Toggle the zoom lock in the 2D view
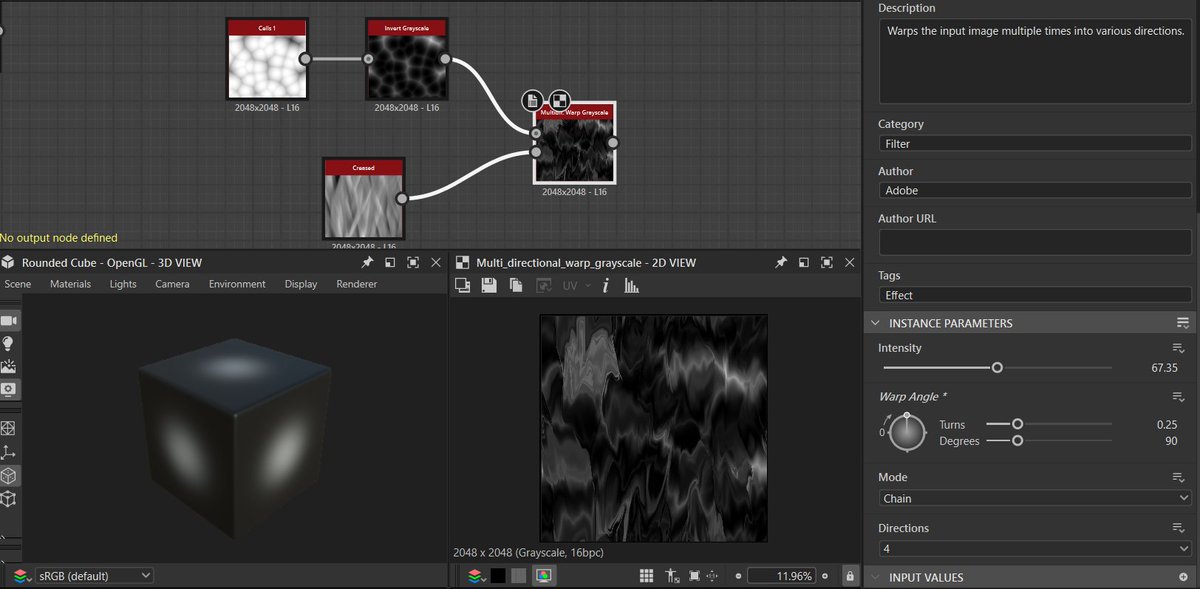The image size is (1200, 589). click(x=849, y=575)
